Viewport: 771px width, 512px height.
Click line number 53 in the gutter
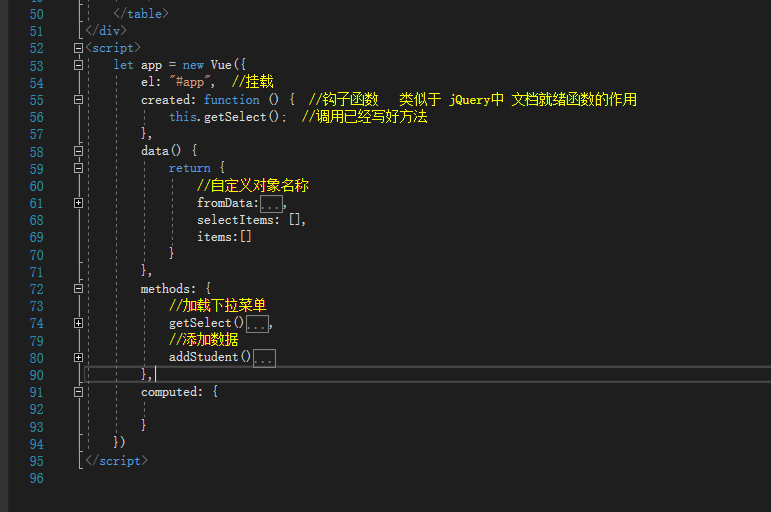[36, 66]
